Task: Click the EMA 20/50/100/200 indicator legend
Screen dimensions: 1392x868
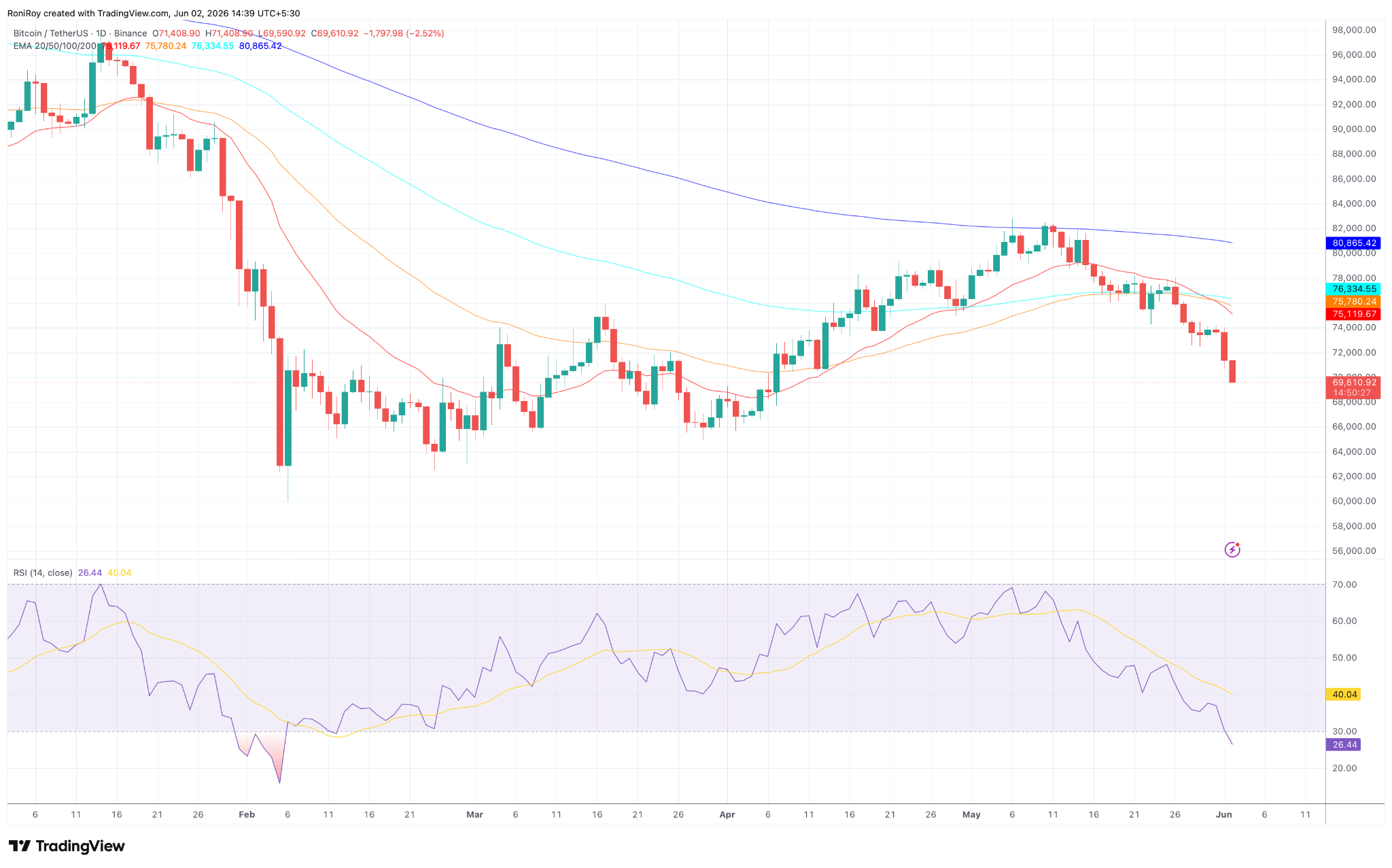Action: click(x=55, y=46)
